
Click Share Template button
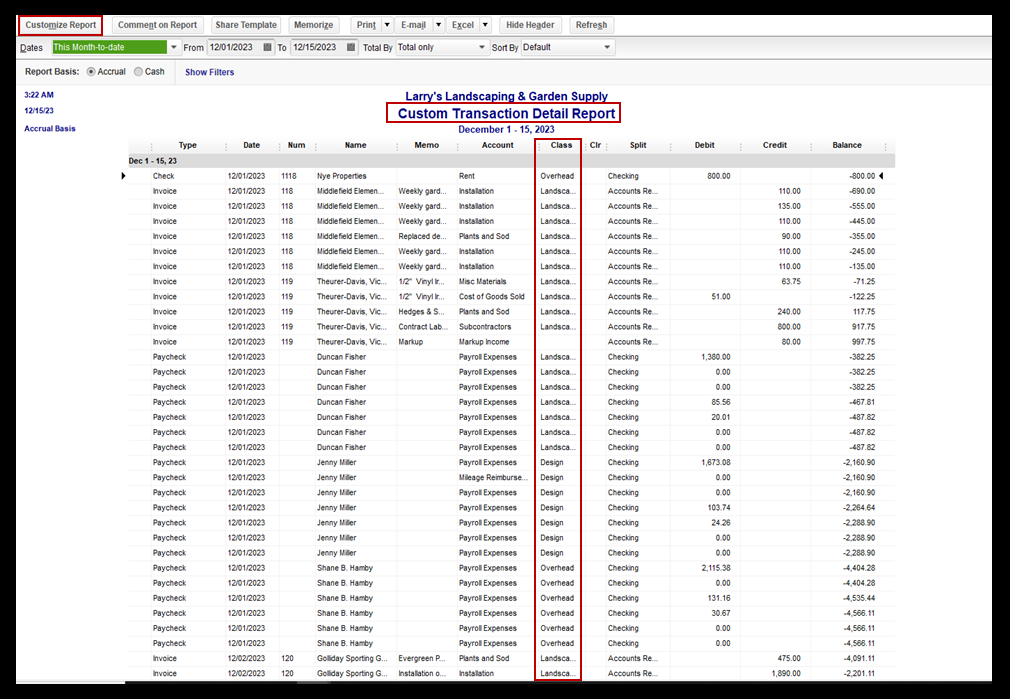[x=246, y=25]
